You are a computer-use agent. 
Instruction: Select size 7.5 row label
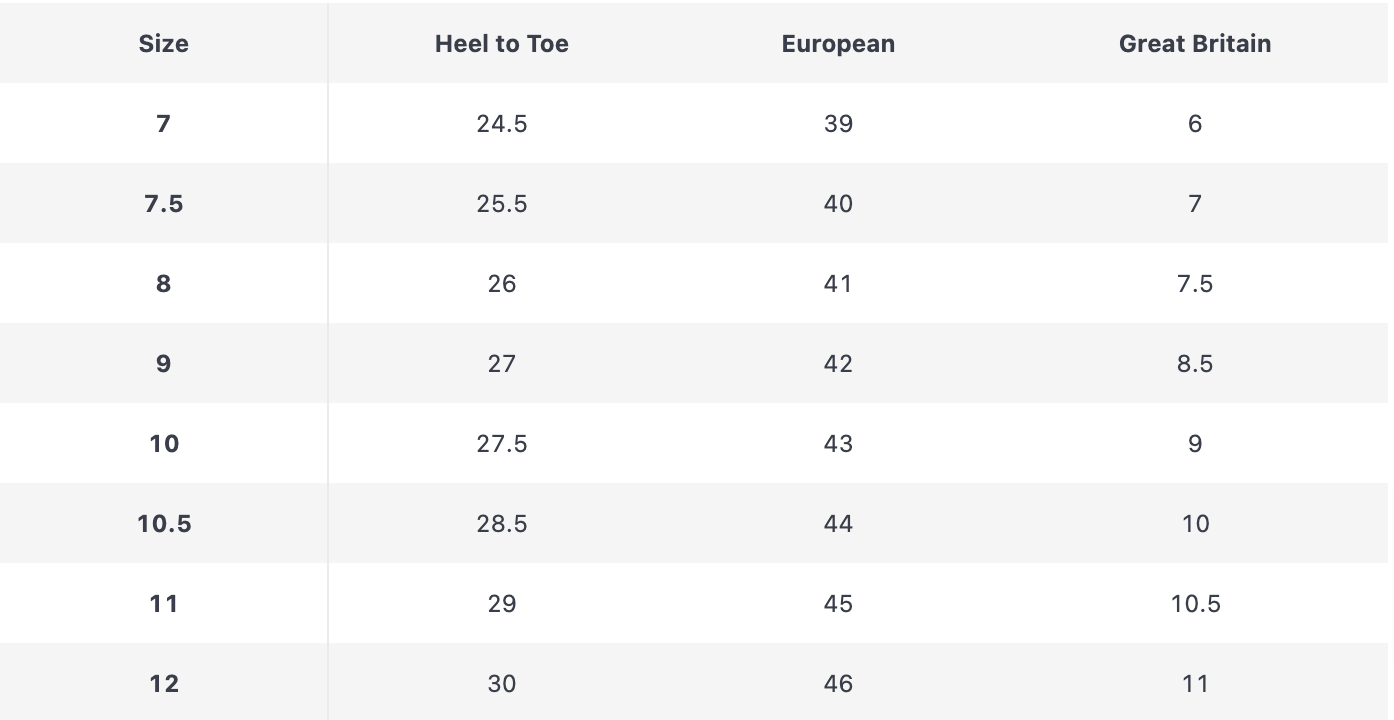(163, 204)
